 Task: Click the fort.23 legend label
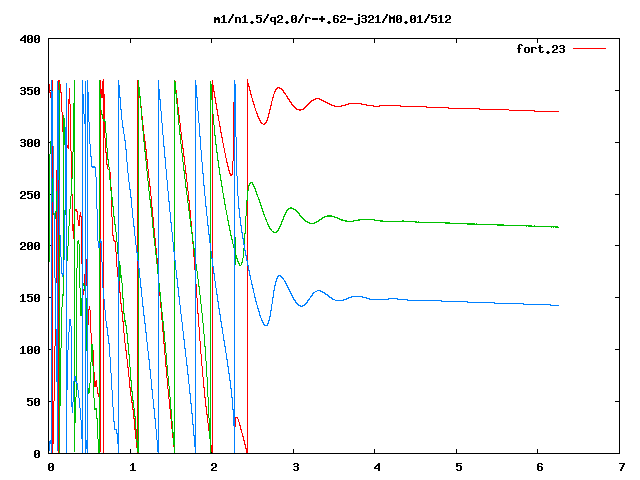tap(541, 49)
